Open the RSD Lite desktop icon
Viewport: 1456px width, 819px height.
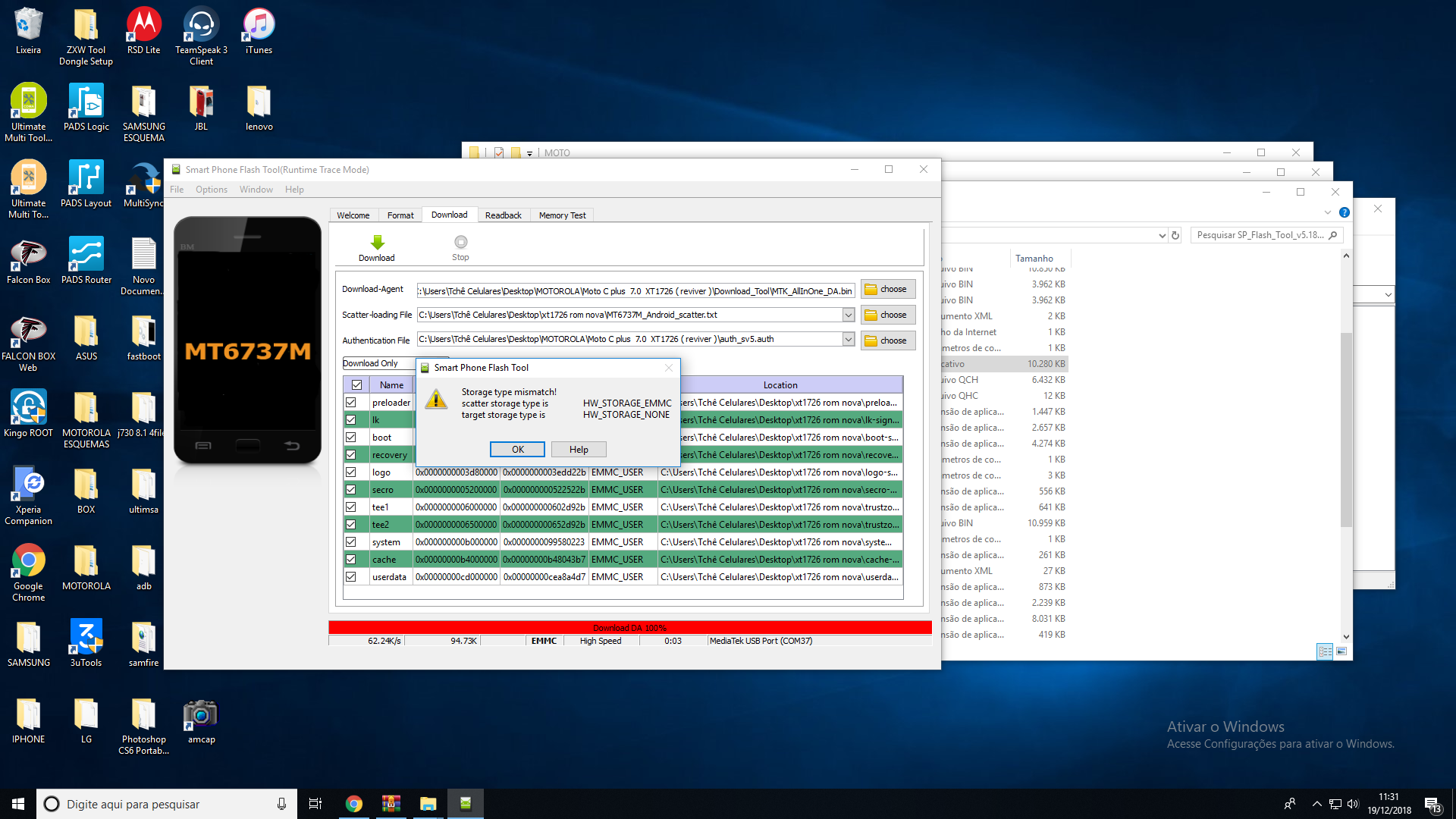[x=143, y=24]
